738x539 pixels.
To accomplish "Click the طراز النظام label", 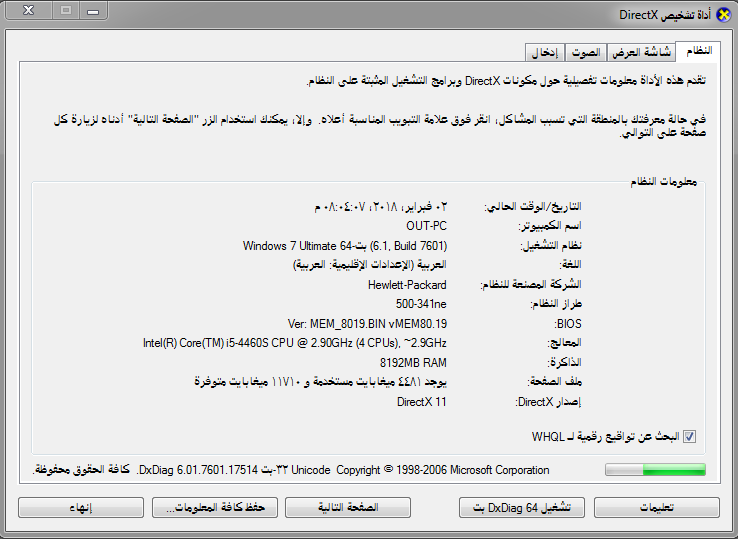I will point(556,304).
